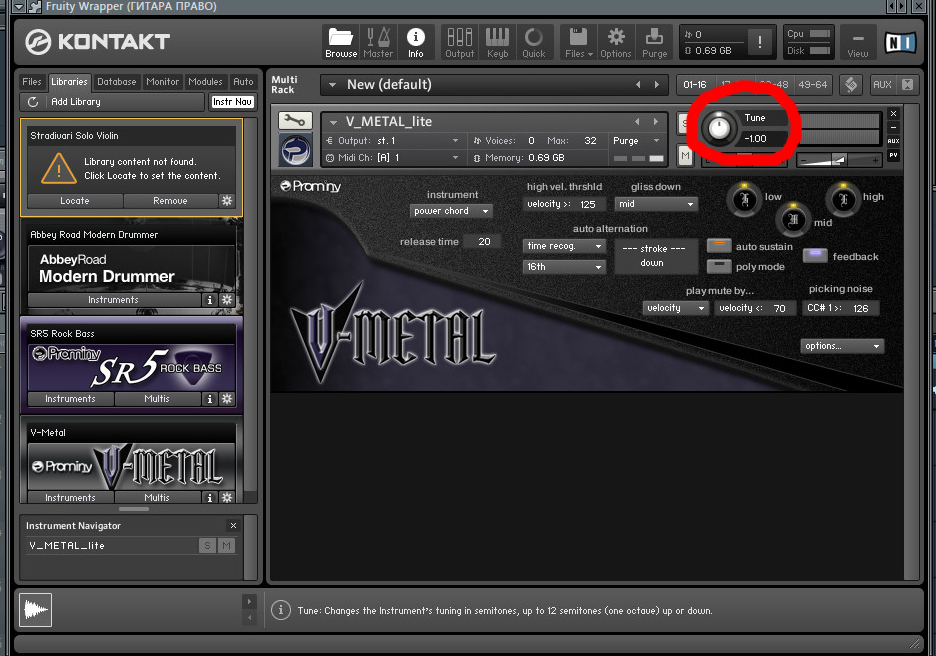Open the Options gear in toolbar
The image size is (936, 656).
point(616,42)
